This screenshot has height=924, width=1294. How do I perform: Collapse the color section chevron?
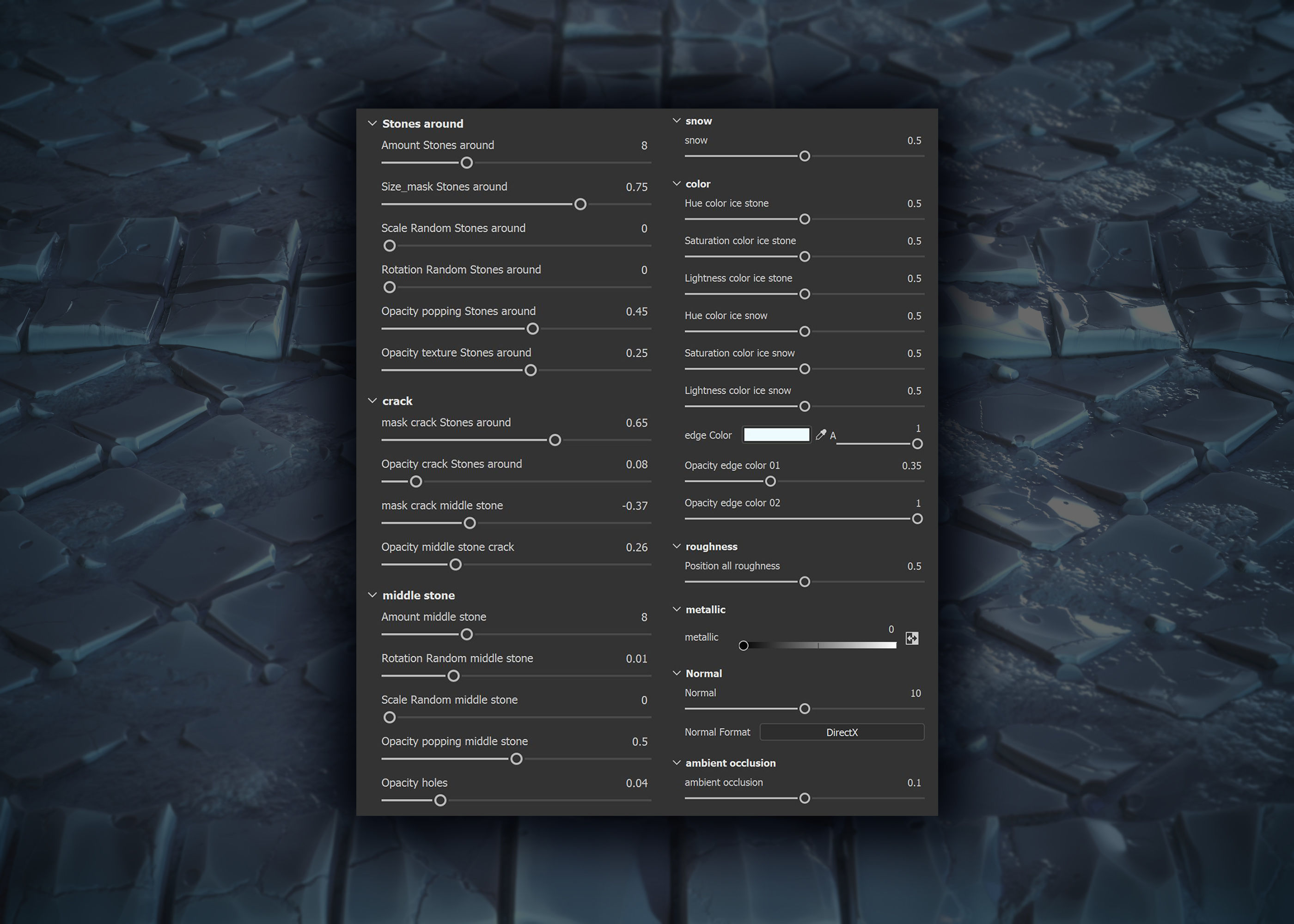tap(677, 184)
